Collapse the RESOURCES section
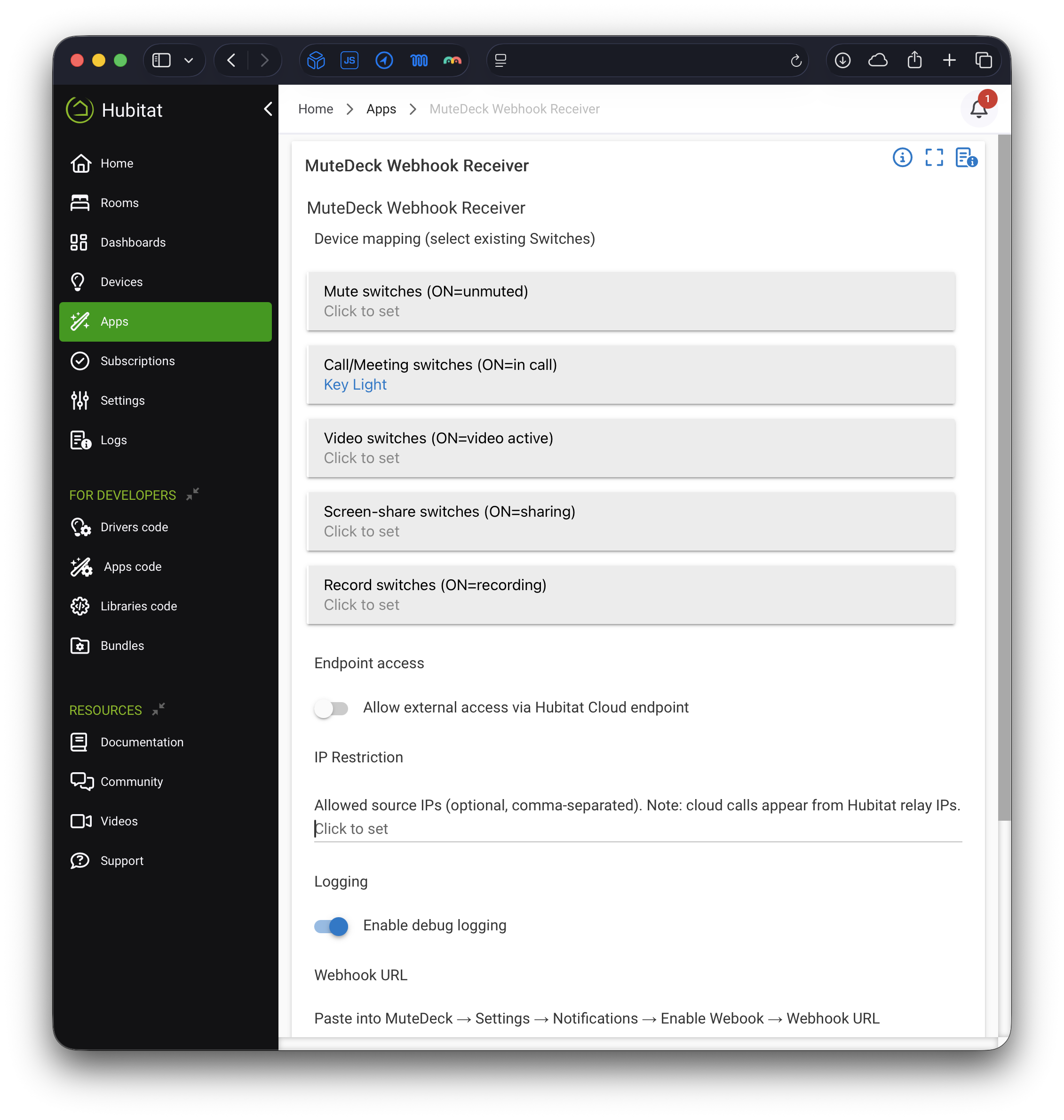1064x1120 pixels. (x=158, y=708)
